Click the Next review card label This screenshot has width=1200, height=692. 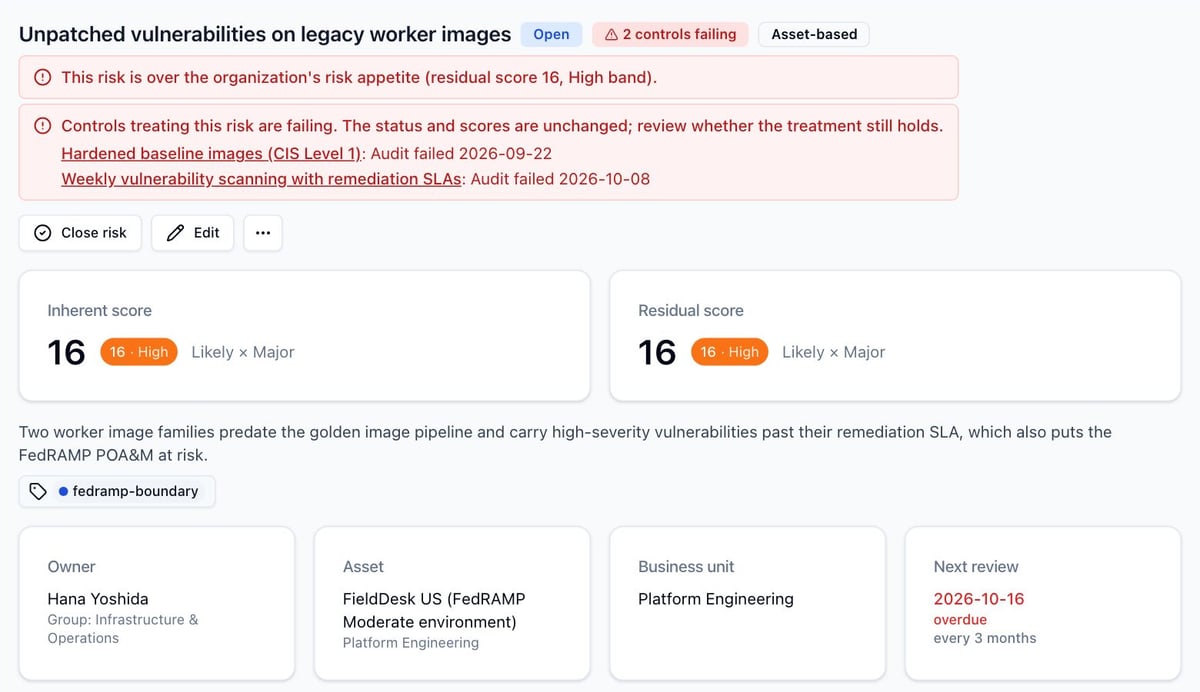[976, 566]
